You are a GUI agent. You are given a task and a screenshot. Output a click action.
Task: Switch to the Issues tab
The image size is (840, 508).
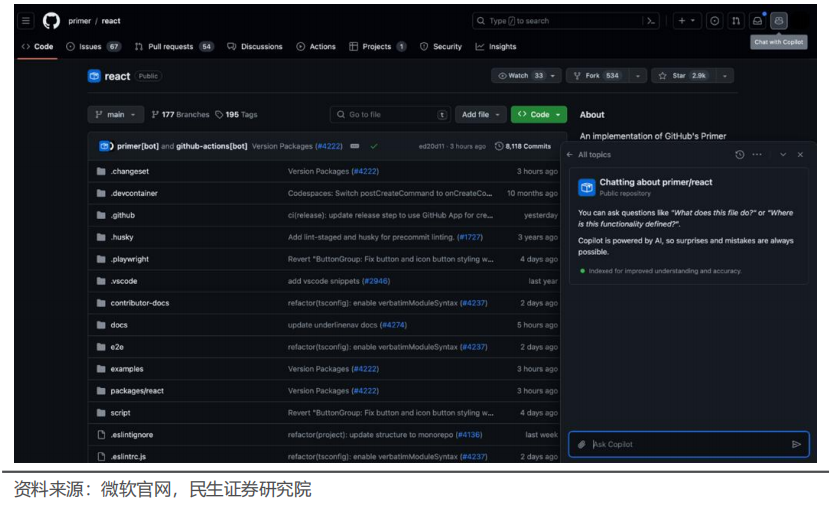93,47
